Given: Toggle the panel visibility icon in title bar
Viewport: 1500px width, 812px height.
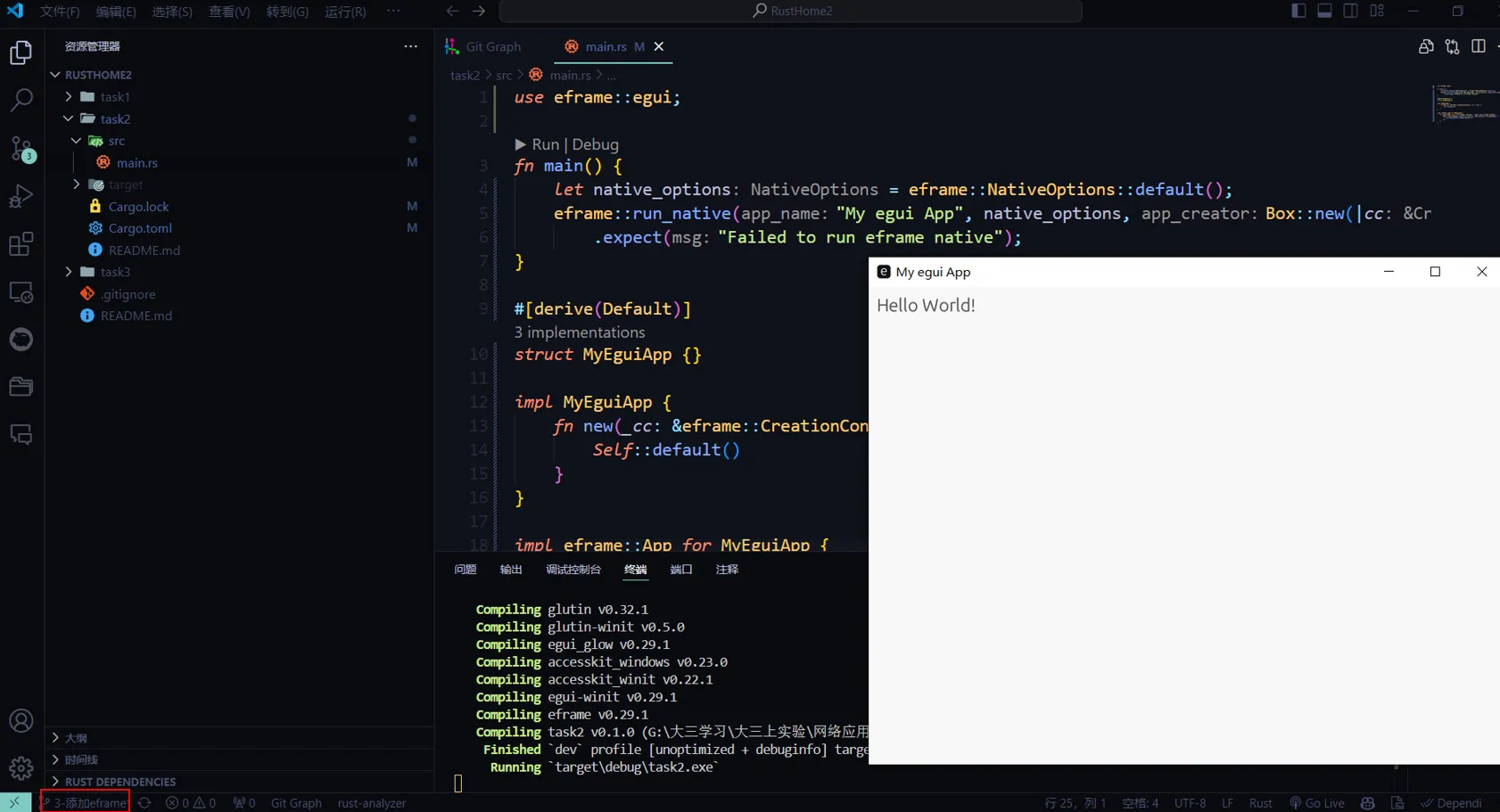Looking at the screenshot, I should (1324, 11).
